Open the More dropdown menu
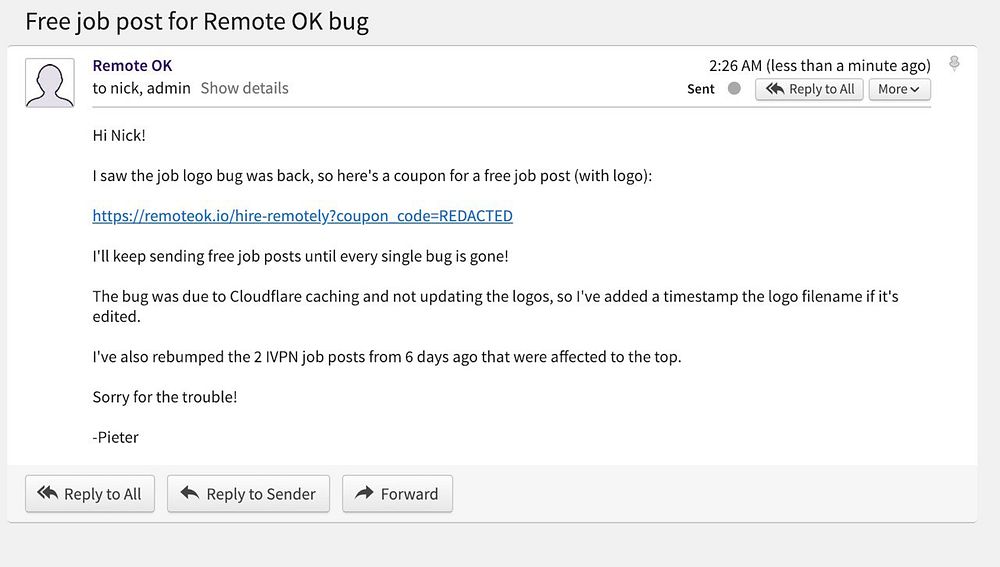The image size is (1000, 567). coord(899,89)
